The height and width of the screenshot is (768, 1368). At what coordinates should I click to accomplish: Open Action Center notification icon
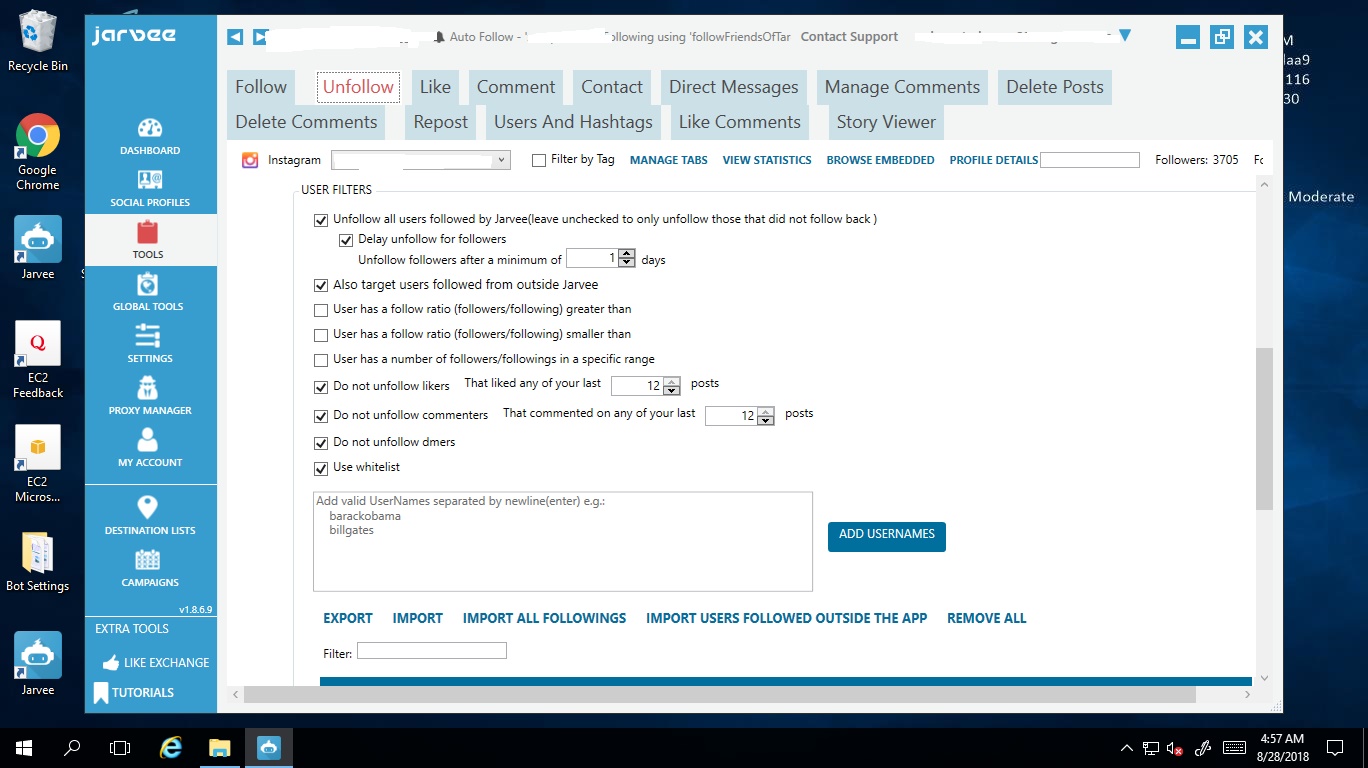click(1335, 747)
